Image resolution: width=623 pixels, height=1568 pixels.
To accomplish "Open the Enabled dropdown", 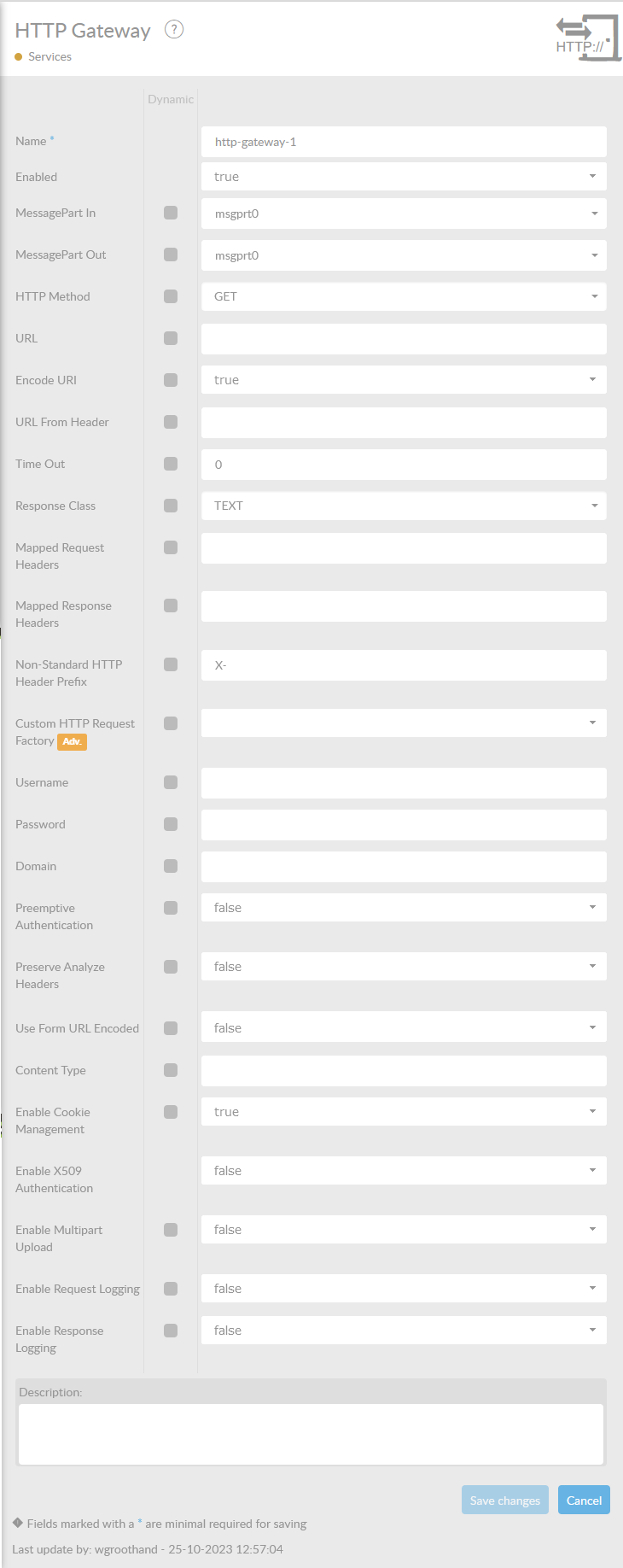I will coord(404,177).
